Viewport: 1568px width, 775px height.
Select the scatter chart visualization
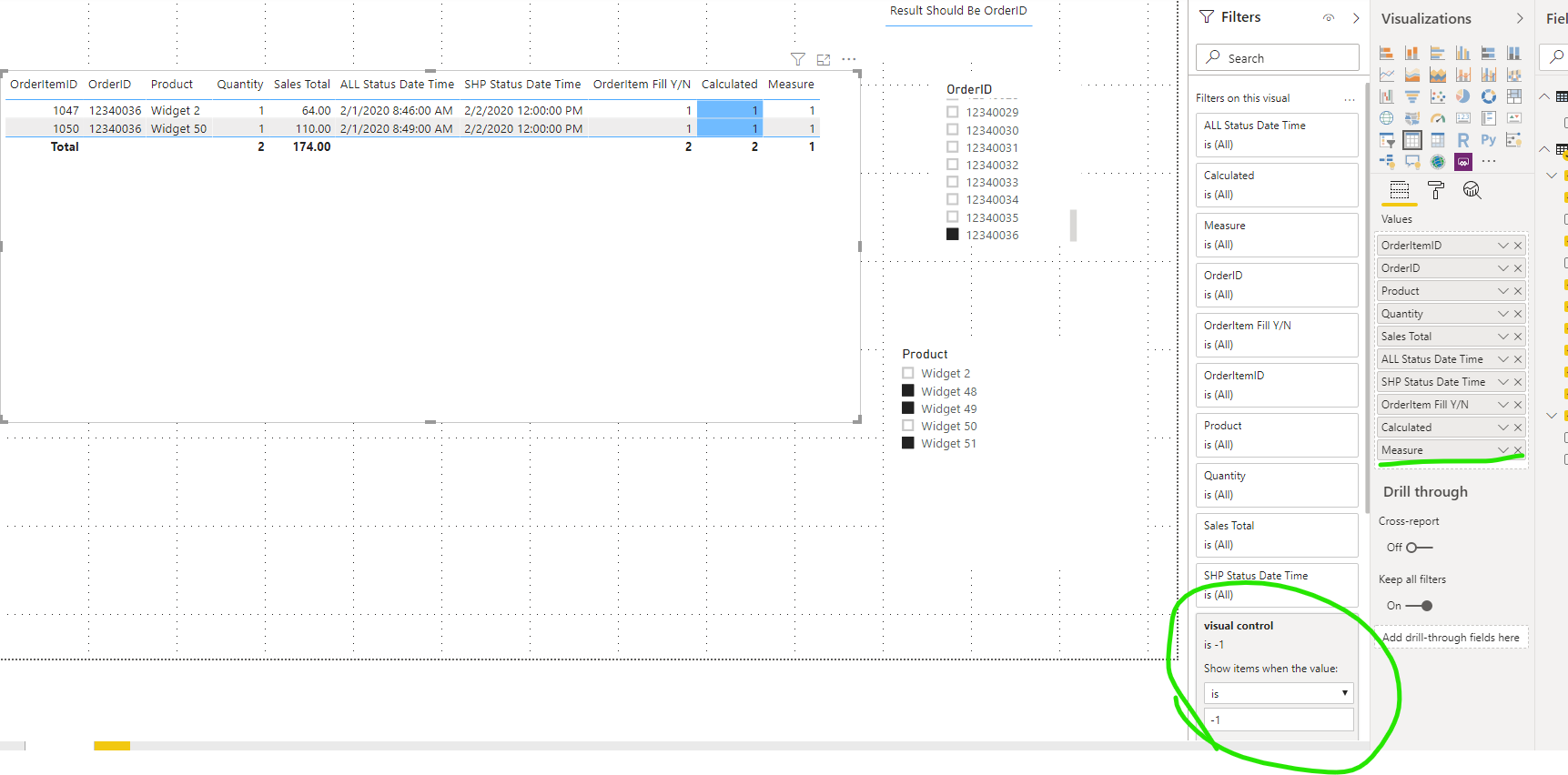[1438, 96]
